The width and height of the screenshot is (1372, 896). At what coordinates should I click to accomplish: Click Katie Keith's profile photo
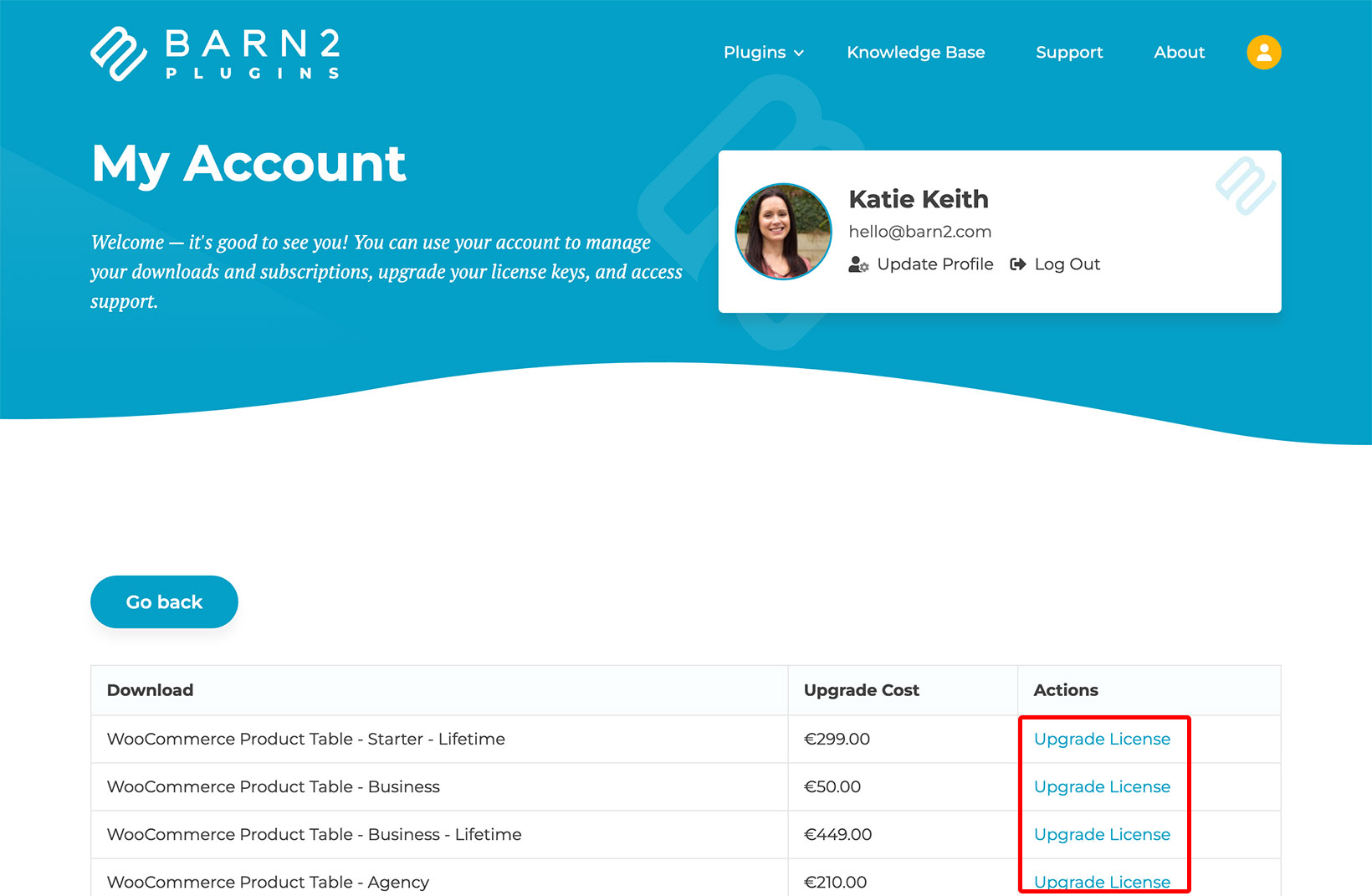(x=783, y=232)
